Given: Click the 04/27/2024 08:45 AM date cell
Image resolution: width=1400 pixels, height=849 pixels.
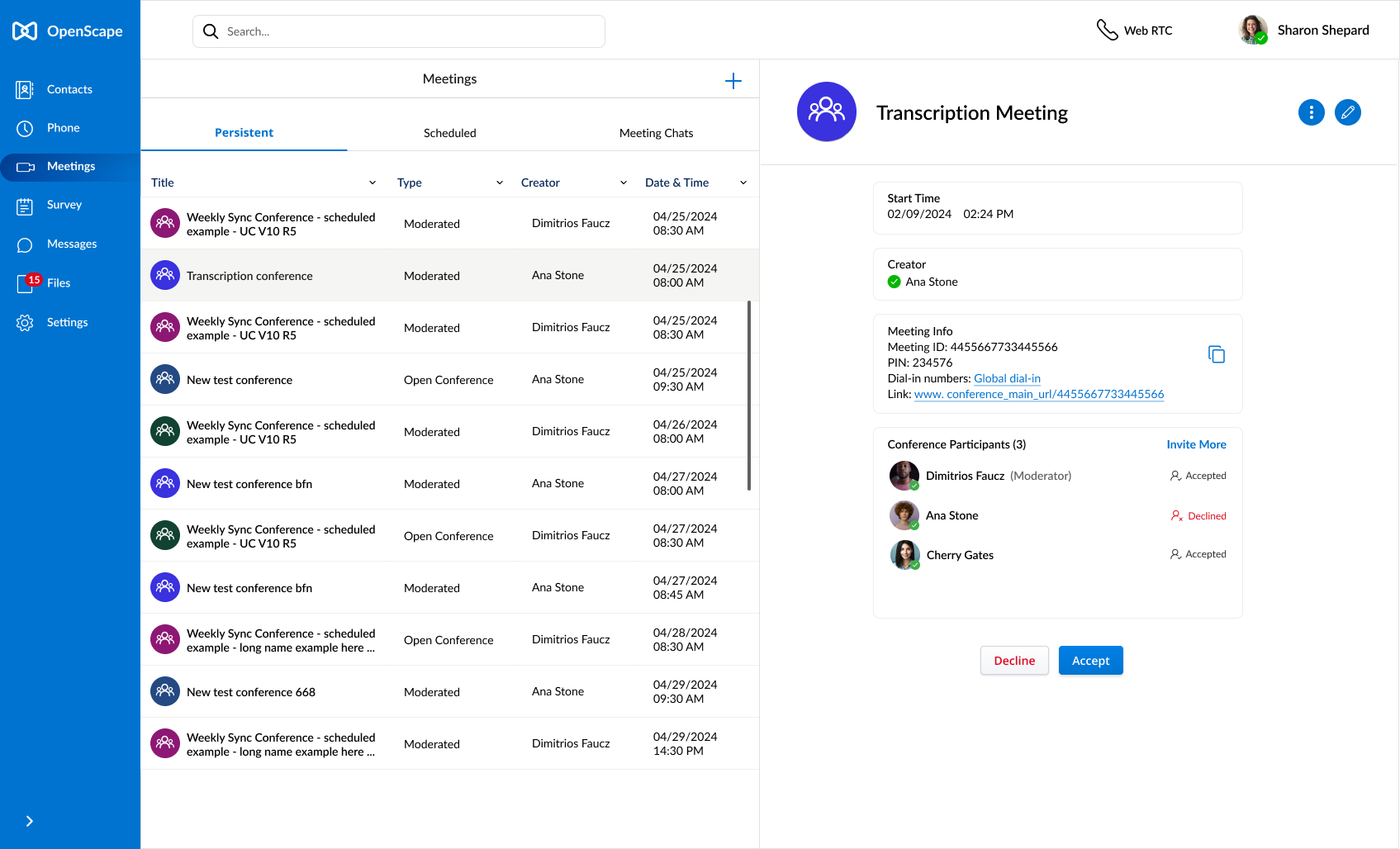Looking at the screenshot, I should tap(685, 588).
